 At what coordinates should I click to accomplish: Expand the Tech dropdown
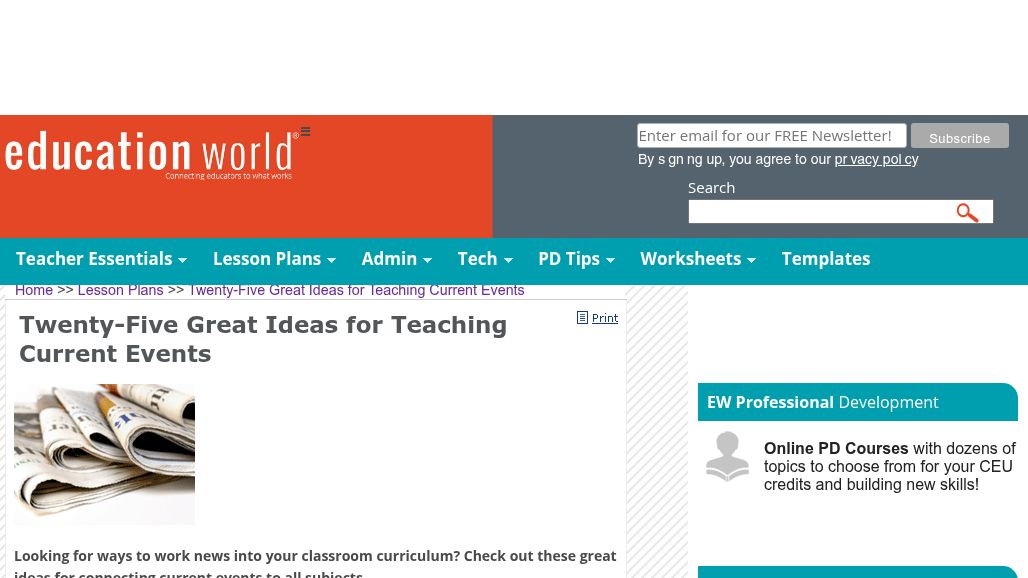pos(477,258)
